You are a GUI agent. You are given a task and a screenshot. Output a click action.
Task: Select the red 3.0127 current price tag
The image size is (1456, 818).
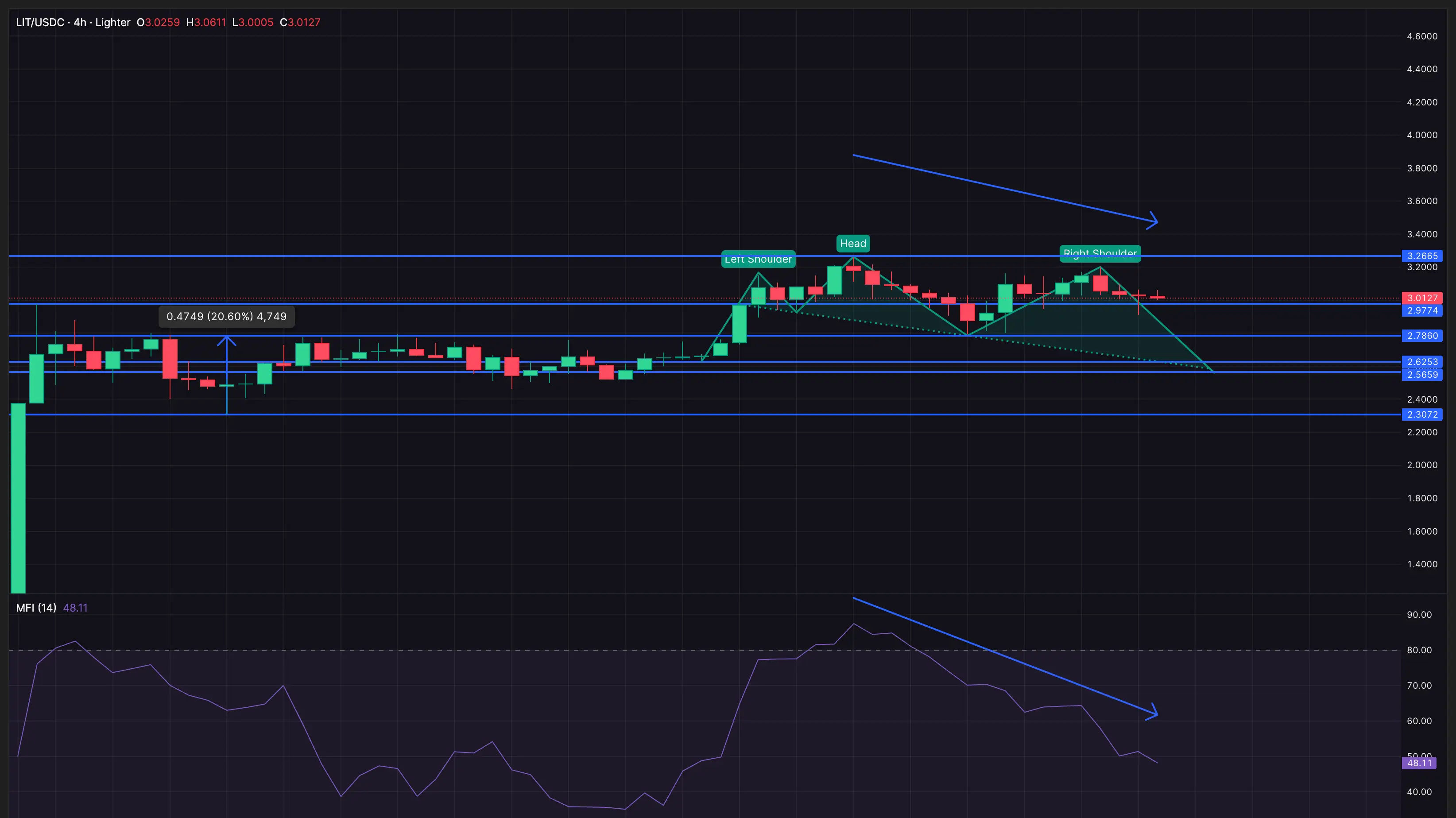click(x=1421, y=298)
